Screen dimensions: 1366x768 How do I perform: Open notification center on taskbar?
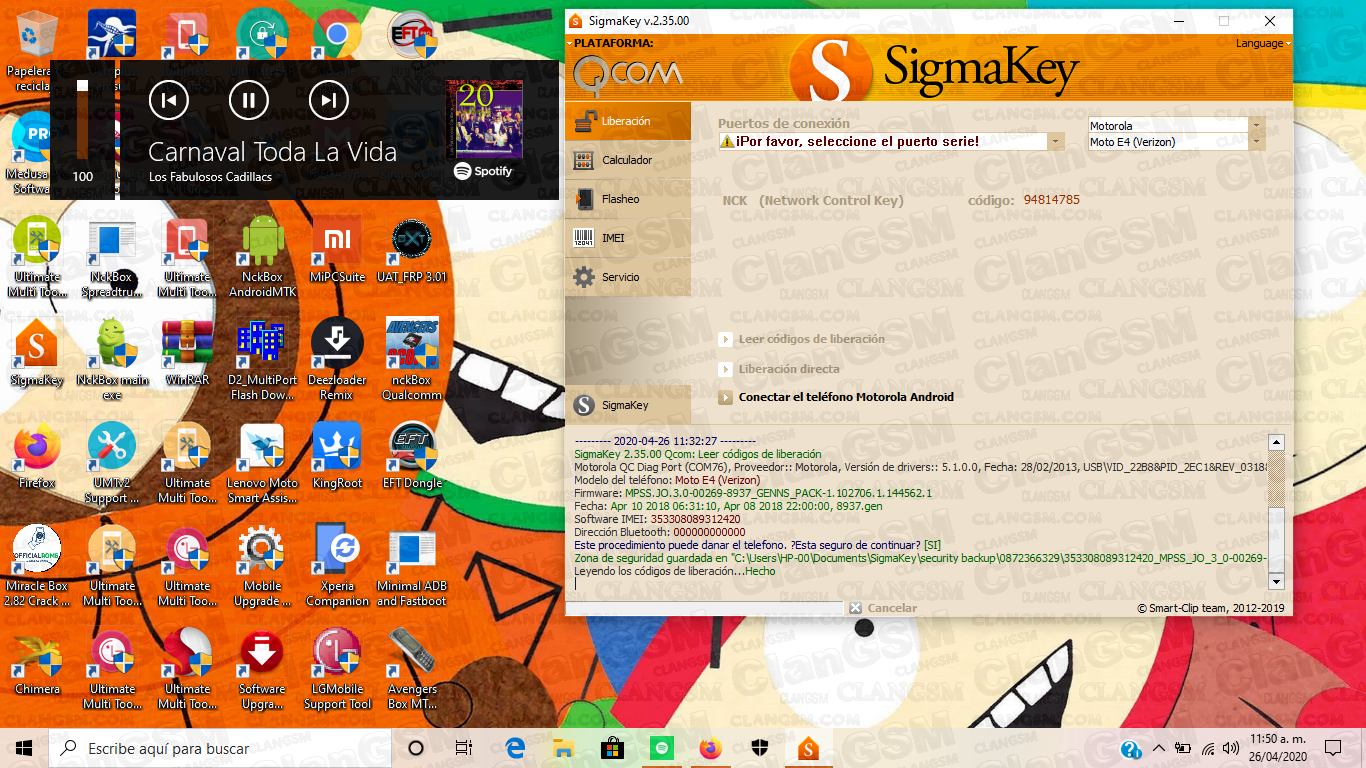(1333, 748)
